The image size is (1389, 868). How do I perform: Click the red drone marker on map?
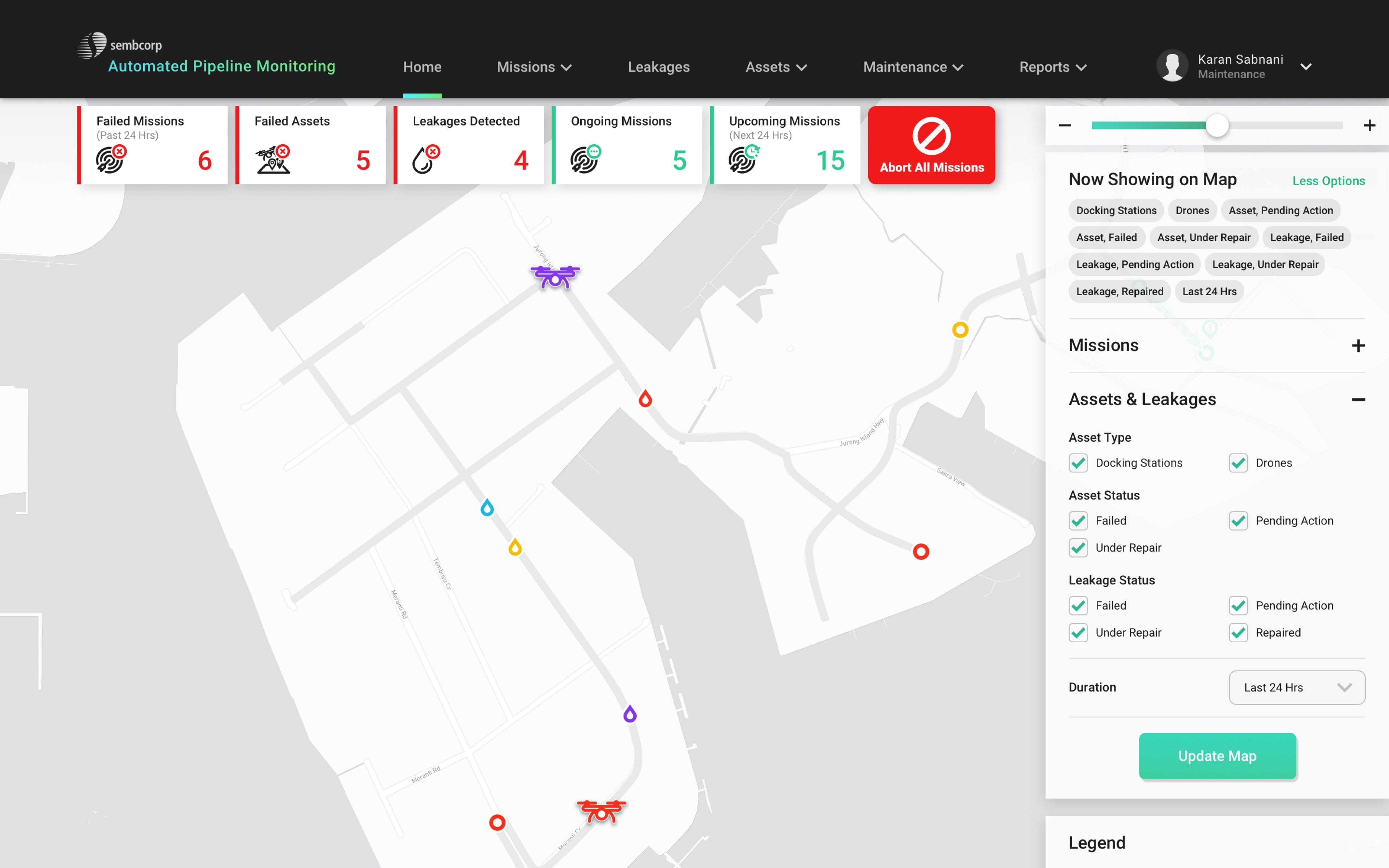click(601, 811)
